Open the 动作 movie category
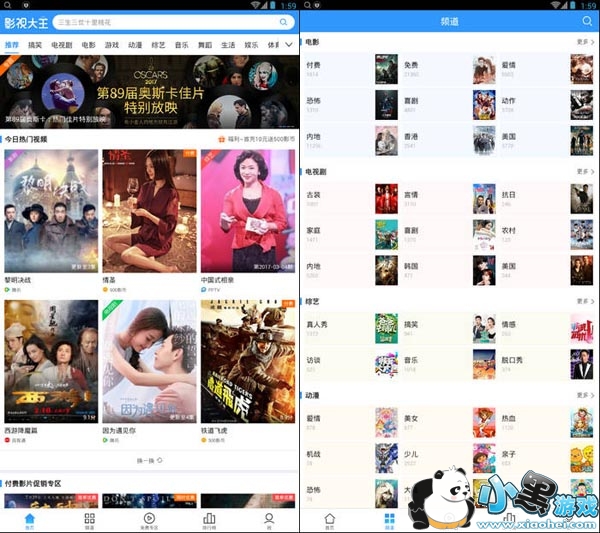 (548, 105)
